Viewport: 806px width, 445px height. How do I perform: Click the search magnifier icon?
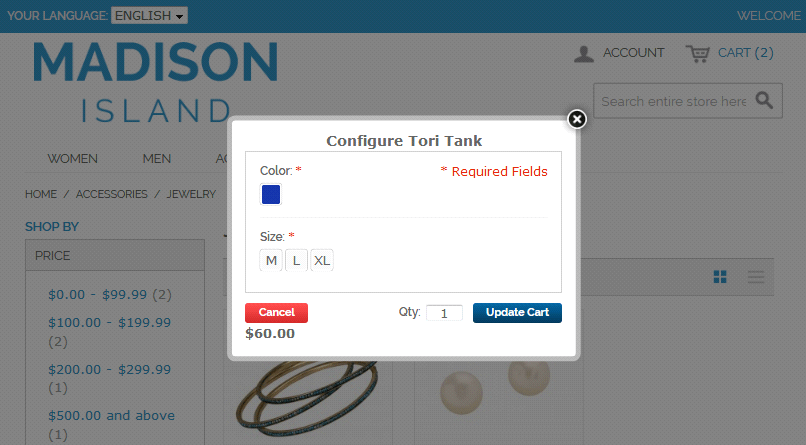[763, 100]
